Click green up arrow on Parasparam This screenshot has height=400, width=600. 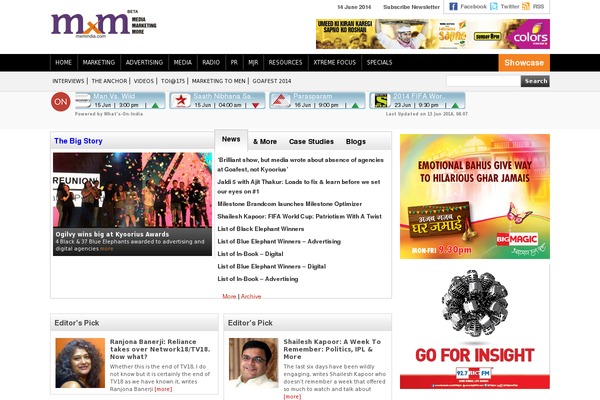(355, 105)
